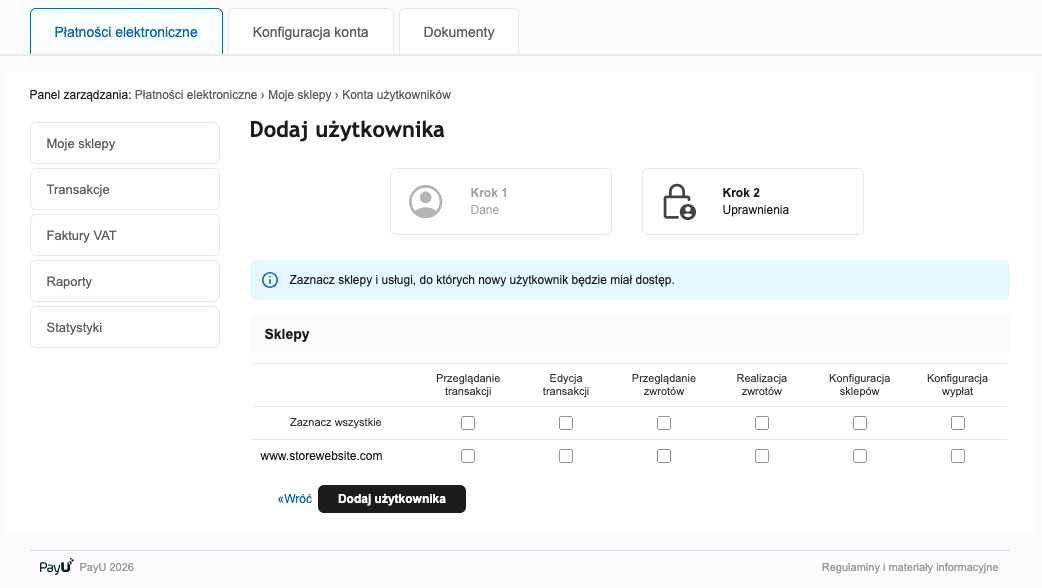
Task: Tick Konfiguracja sklepów for www.storewebsite.com
Action: click(860, 456)
